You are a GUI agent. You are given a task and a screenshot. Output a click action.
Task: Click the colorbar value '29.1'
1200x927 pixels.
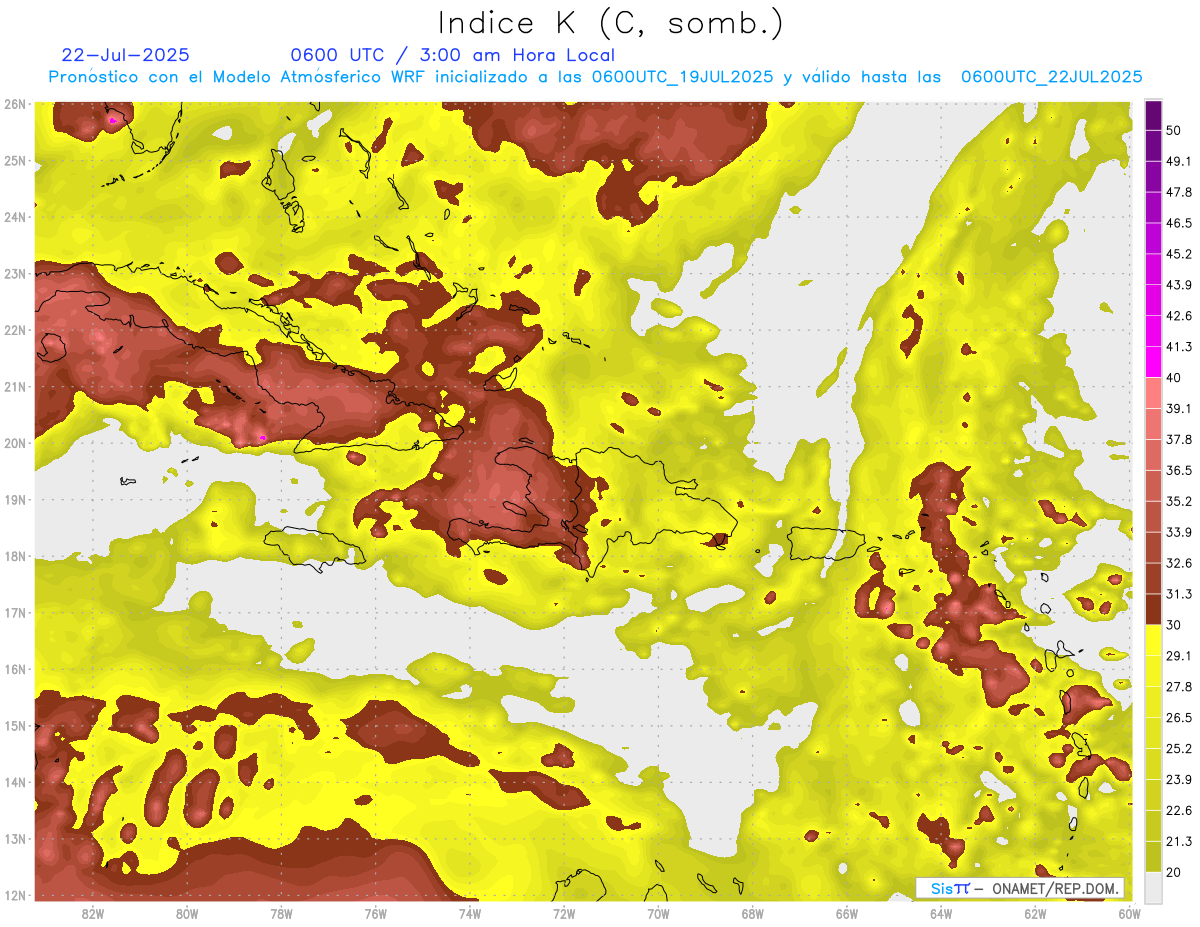click(x=1179, y=656)
